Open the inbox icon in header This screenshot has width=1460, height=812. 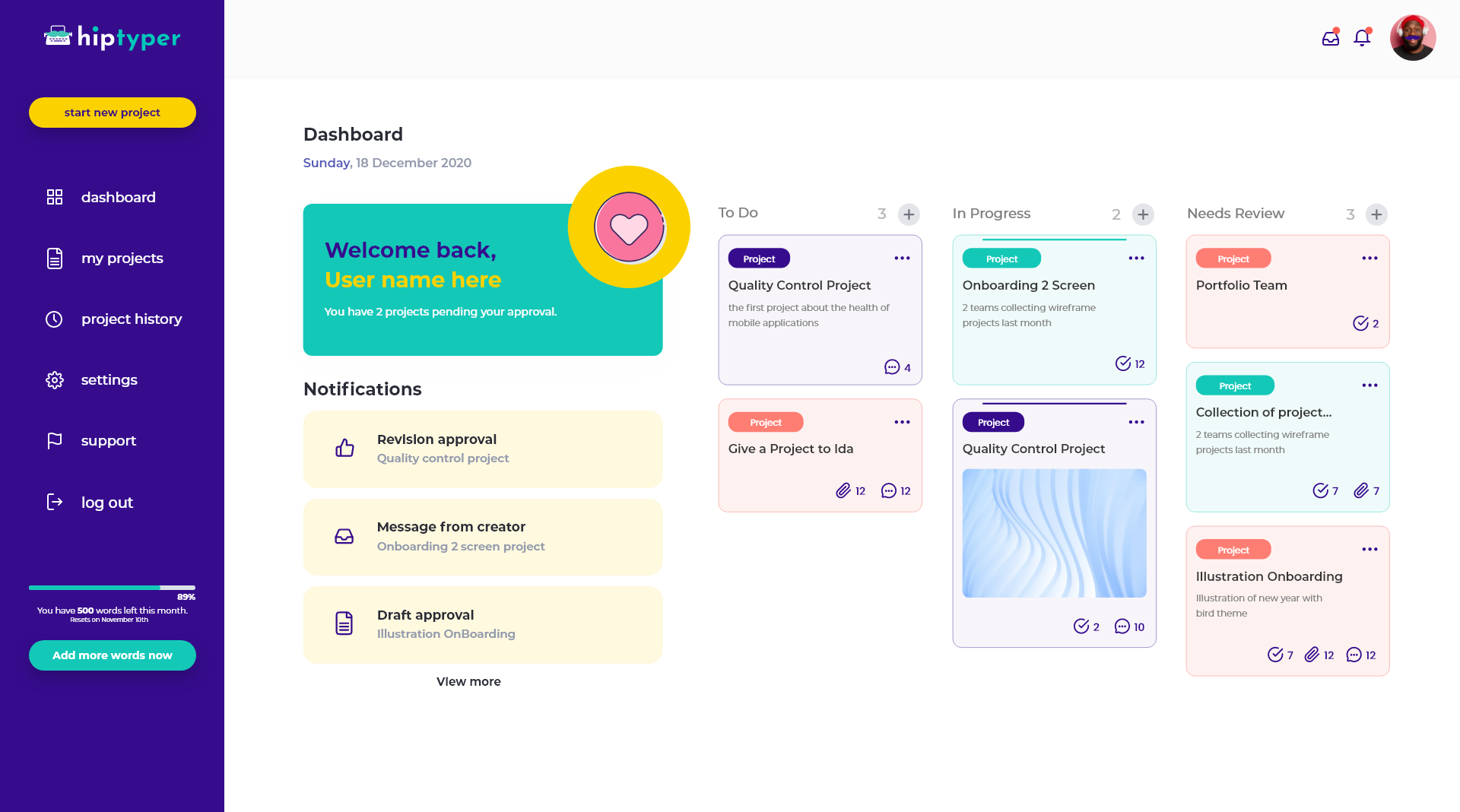[1330, 37]
